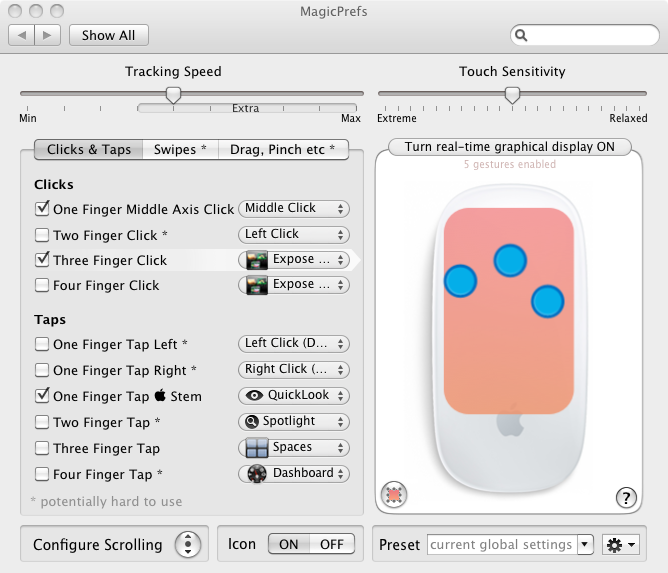Screen dimensions: 668x573
Task: Uncheck One Finger Tap Apple Stem
Action: coord(42,395)
